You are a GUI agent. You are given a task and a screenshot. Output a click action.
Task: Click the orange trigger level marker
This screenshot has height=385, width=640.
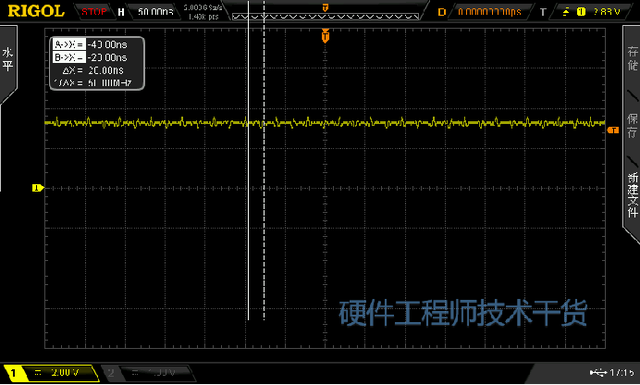(613, 130)
